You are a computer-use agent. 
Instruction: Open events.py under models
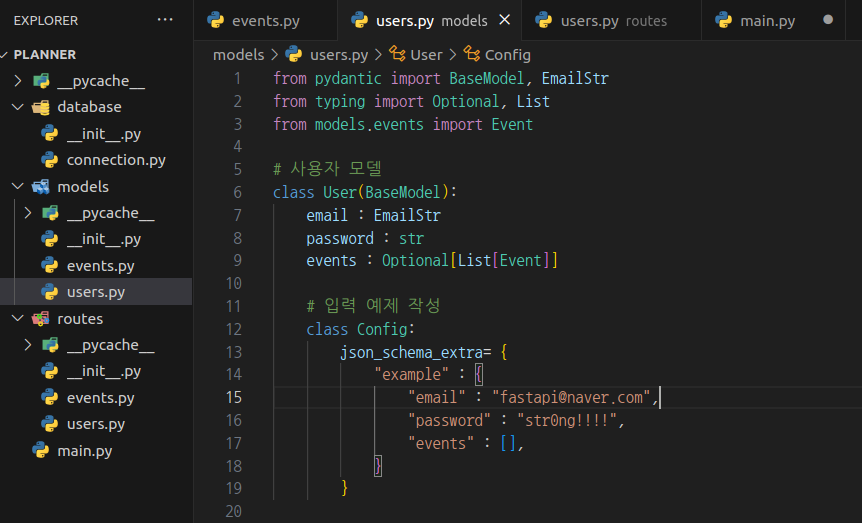coord(101,266)
